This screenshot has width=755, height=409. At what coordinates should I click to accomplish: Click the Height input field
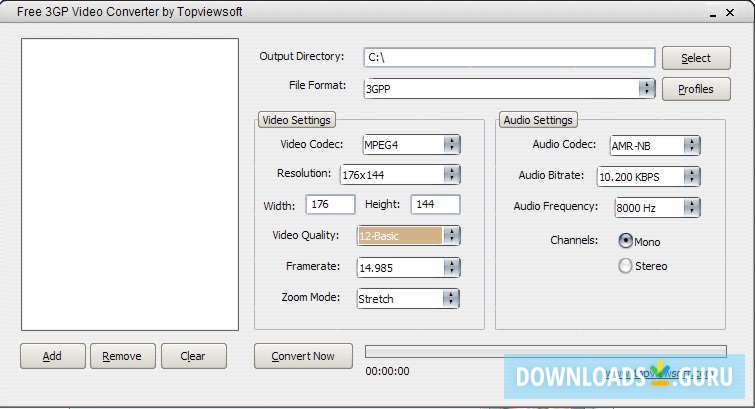pyautogui.click(x=435, y=204)
